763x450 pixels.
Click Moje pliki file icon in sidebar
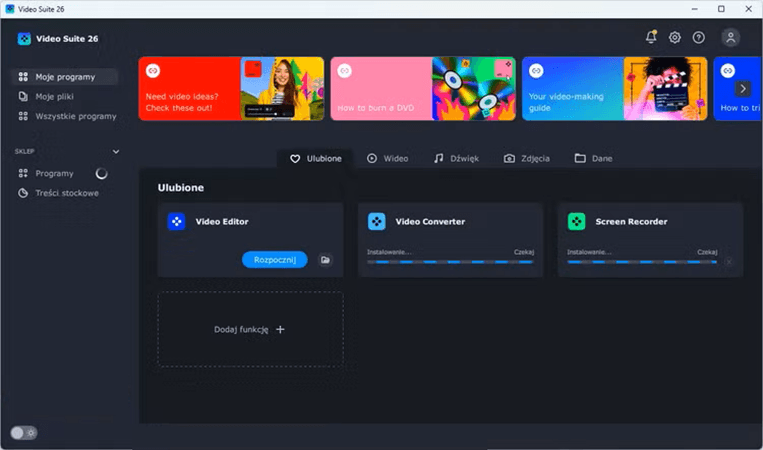point(23,96)
